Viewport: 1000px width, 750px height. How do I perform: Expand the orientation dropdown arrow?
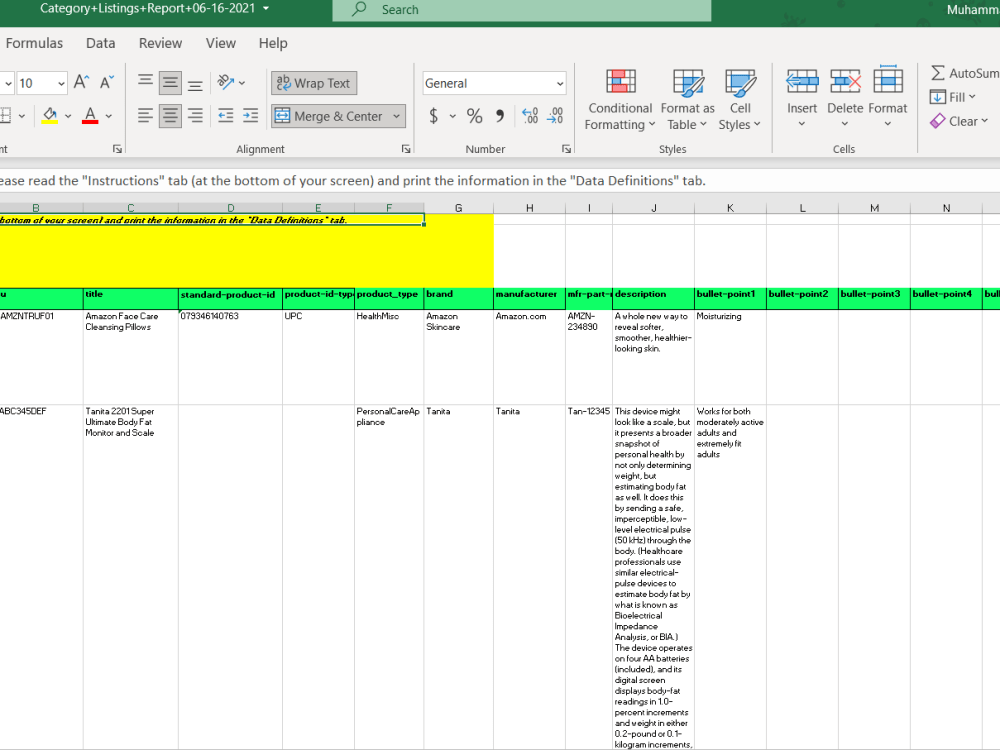click(x=242, y=82)
